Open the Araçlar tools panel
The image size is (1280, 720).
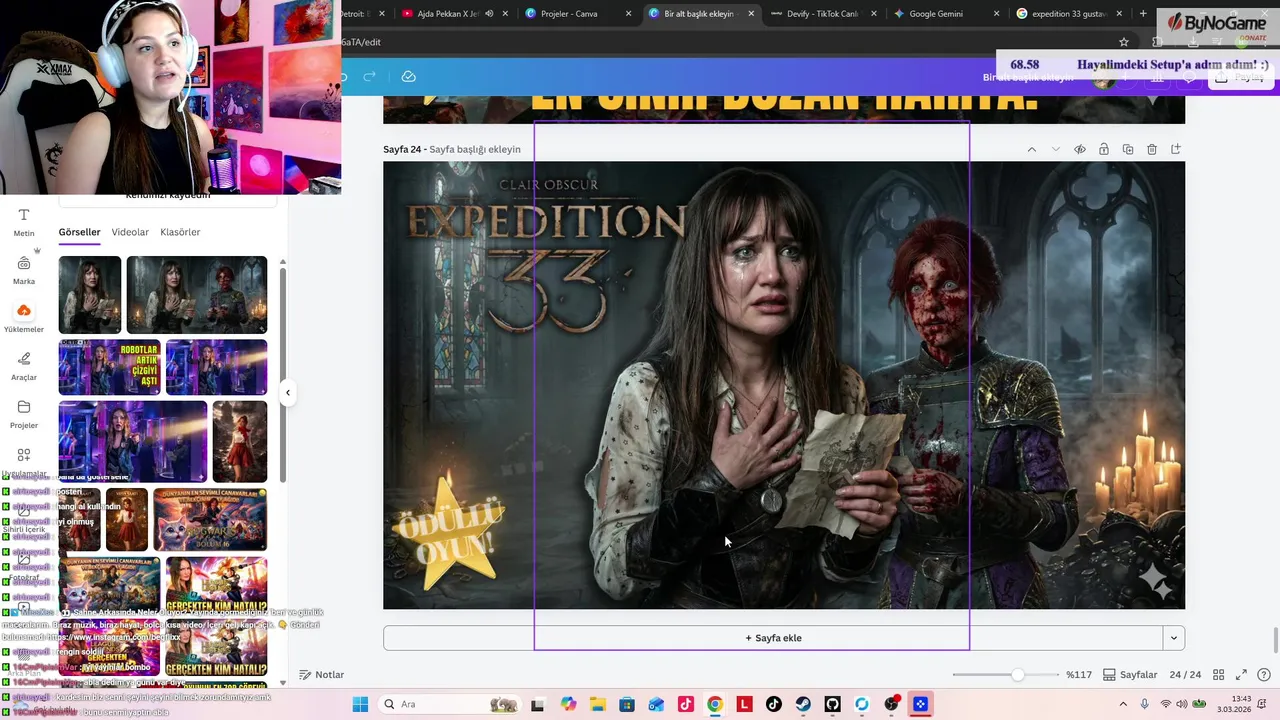(x=24, y=366)
